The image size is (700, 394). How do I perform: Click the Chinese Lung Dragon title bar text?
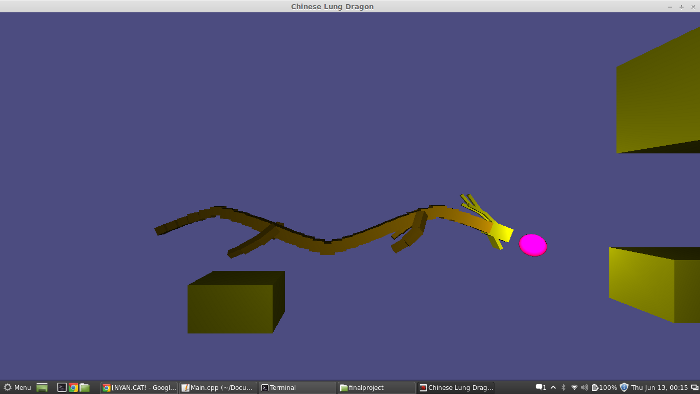tap(332, 6)
